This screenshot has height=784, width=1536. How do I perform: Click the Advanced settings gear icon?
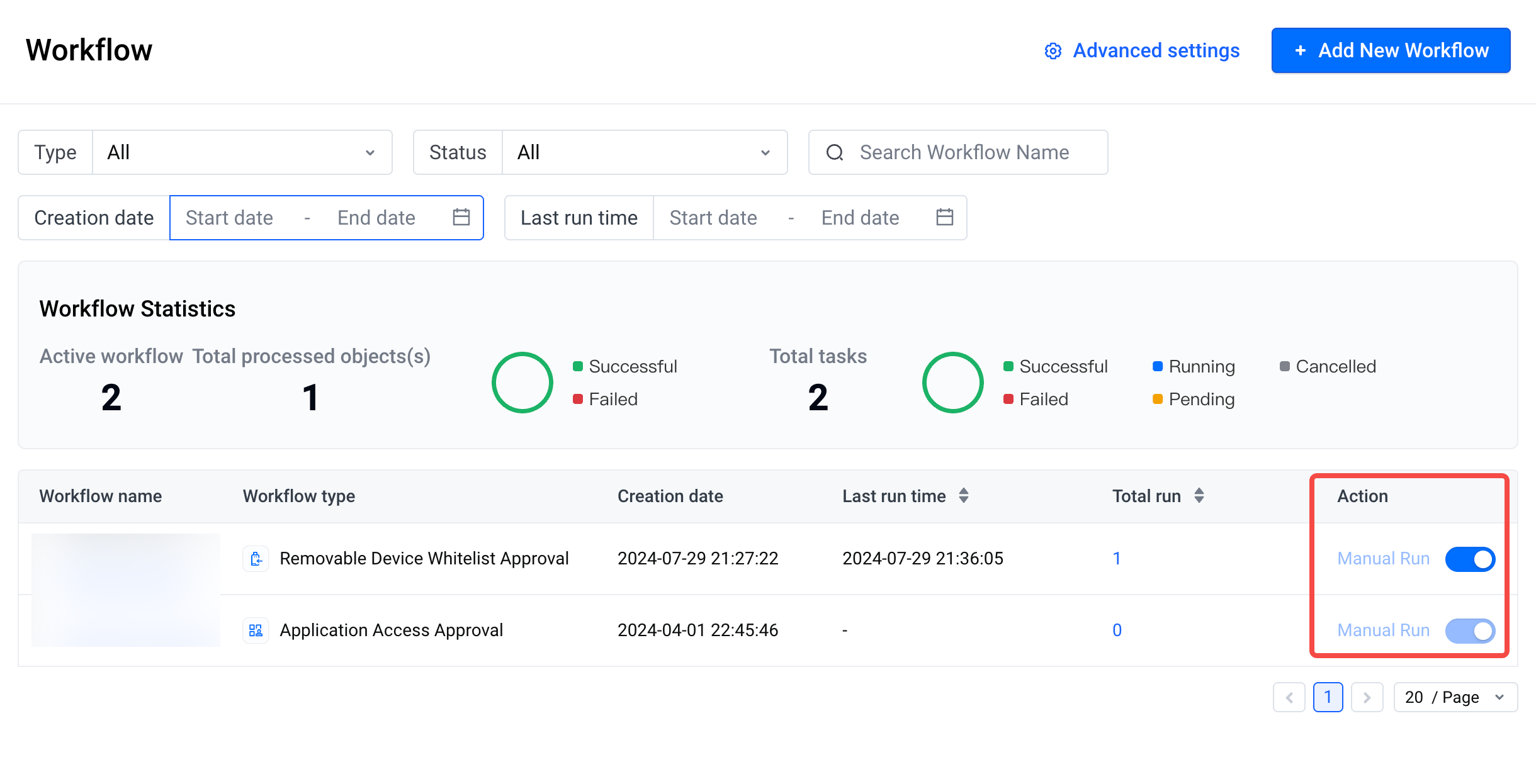1053,51
